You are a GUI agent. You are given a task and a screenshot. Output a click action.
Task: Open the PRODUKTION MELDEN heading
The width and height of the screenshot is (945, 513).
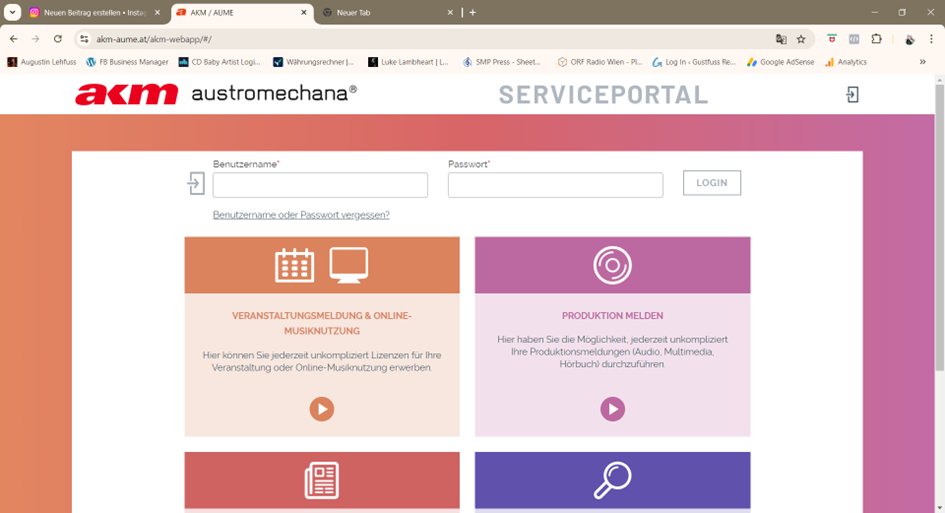click(x=612, y=316)
